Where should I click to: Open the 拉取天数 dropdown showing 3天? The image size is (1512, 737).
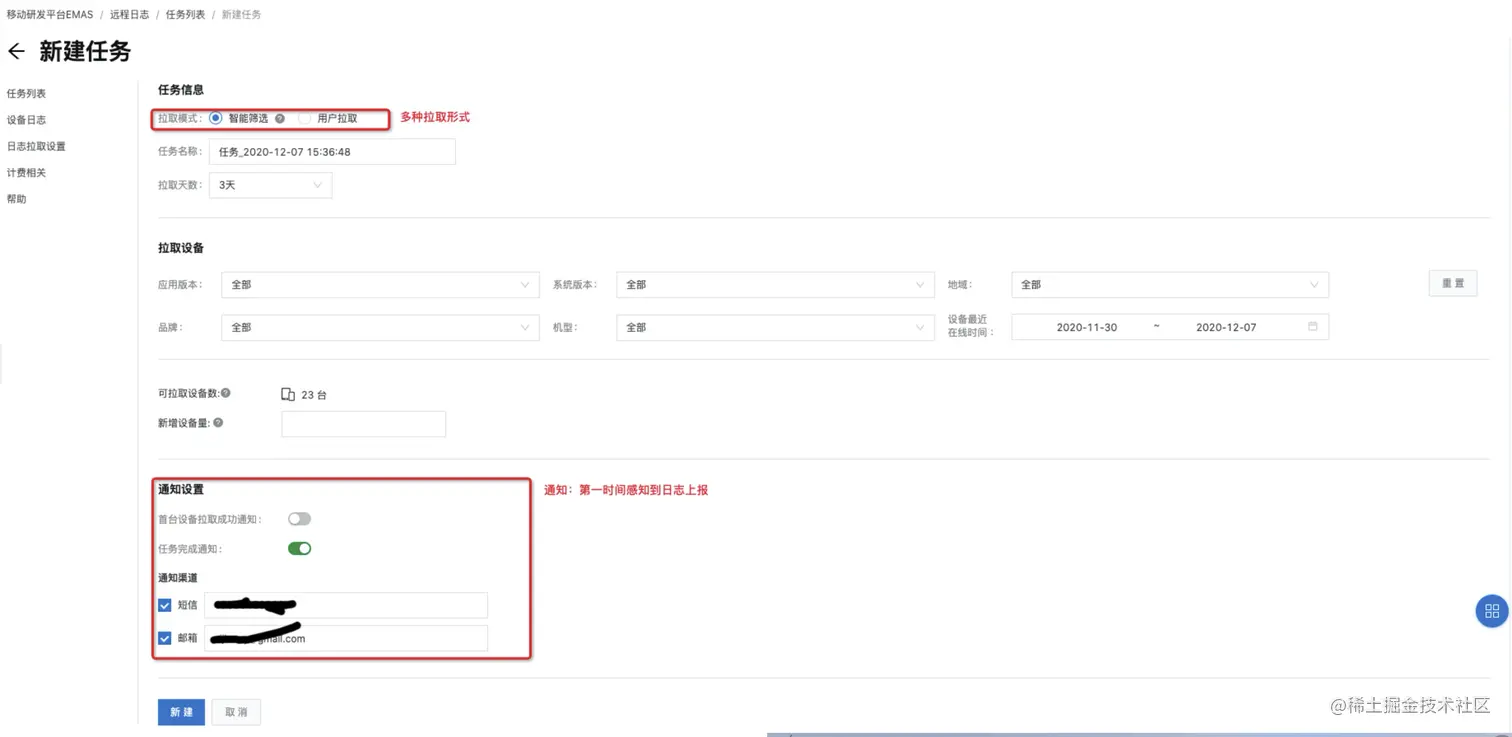(270, 185)
